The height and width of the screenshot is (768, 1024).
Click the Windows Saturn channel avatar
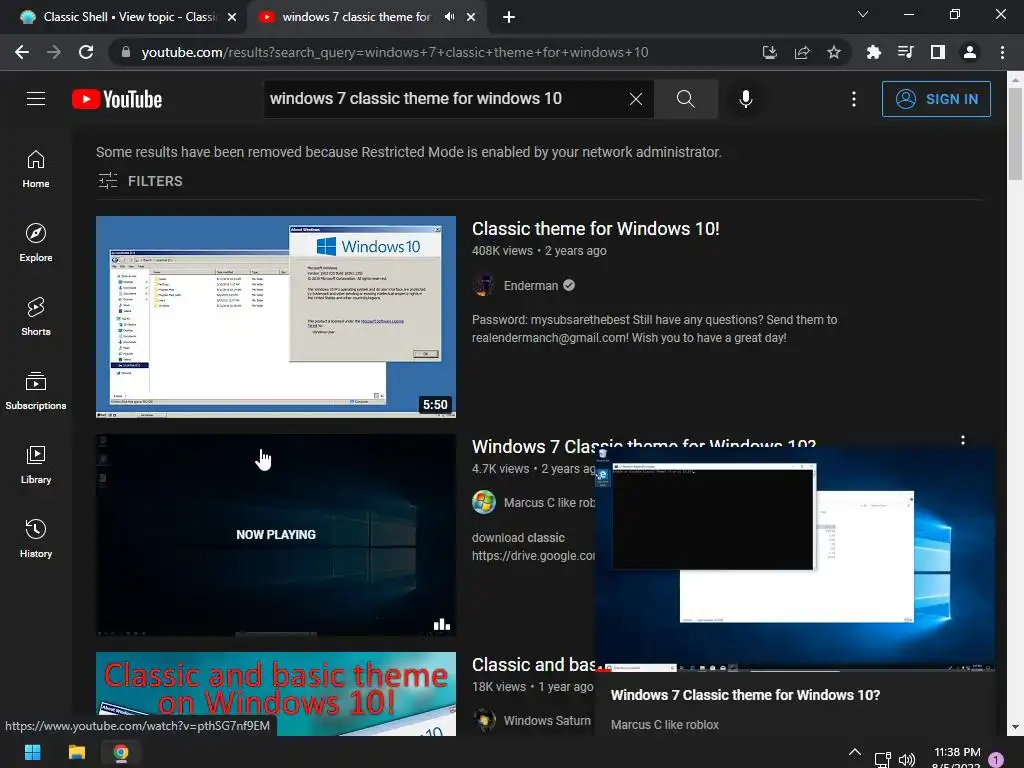[x=484, y=720]
